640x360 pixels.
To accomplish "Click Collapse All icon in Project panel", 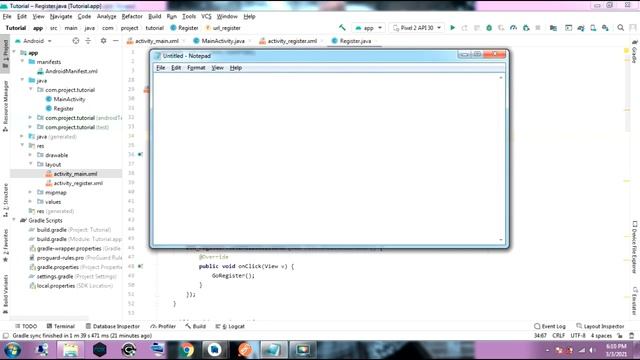I will [x=88, y=41].
